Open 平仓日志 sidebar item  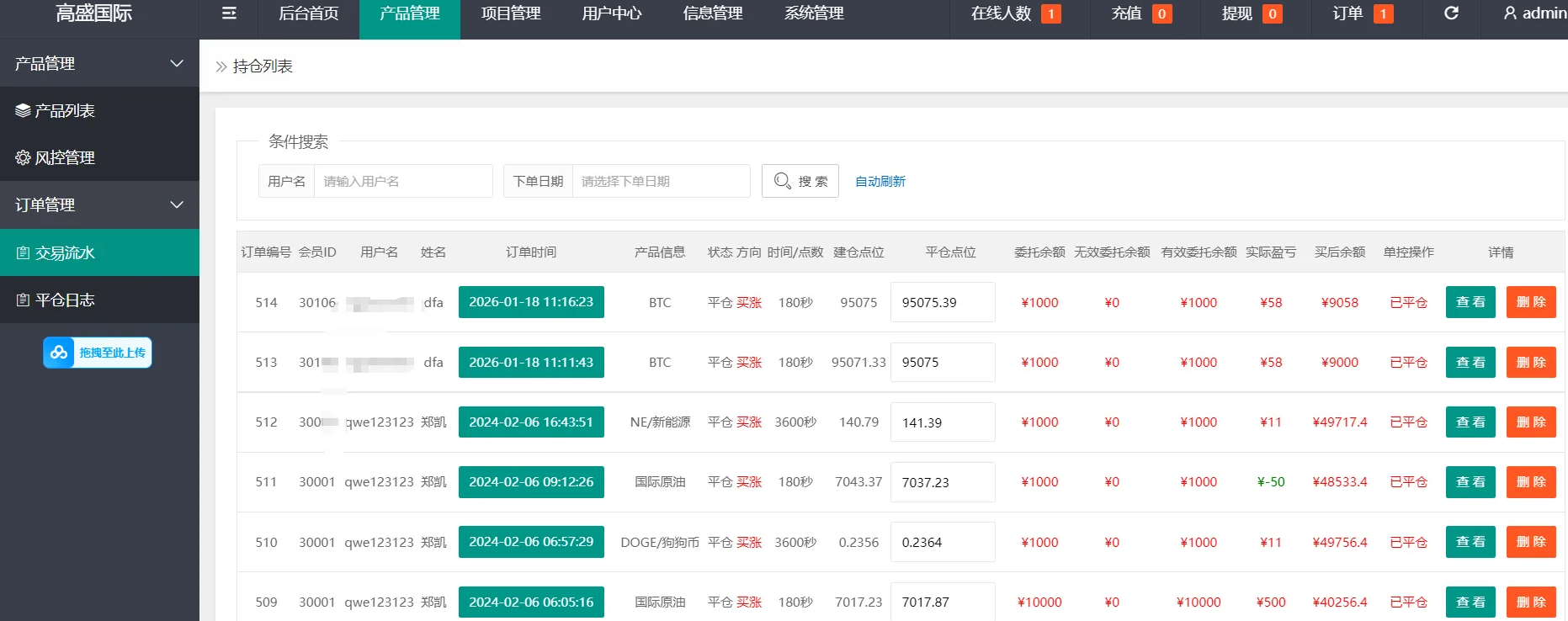99,300
